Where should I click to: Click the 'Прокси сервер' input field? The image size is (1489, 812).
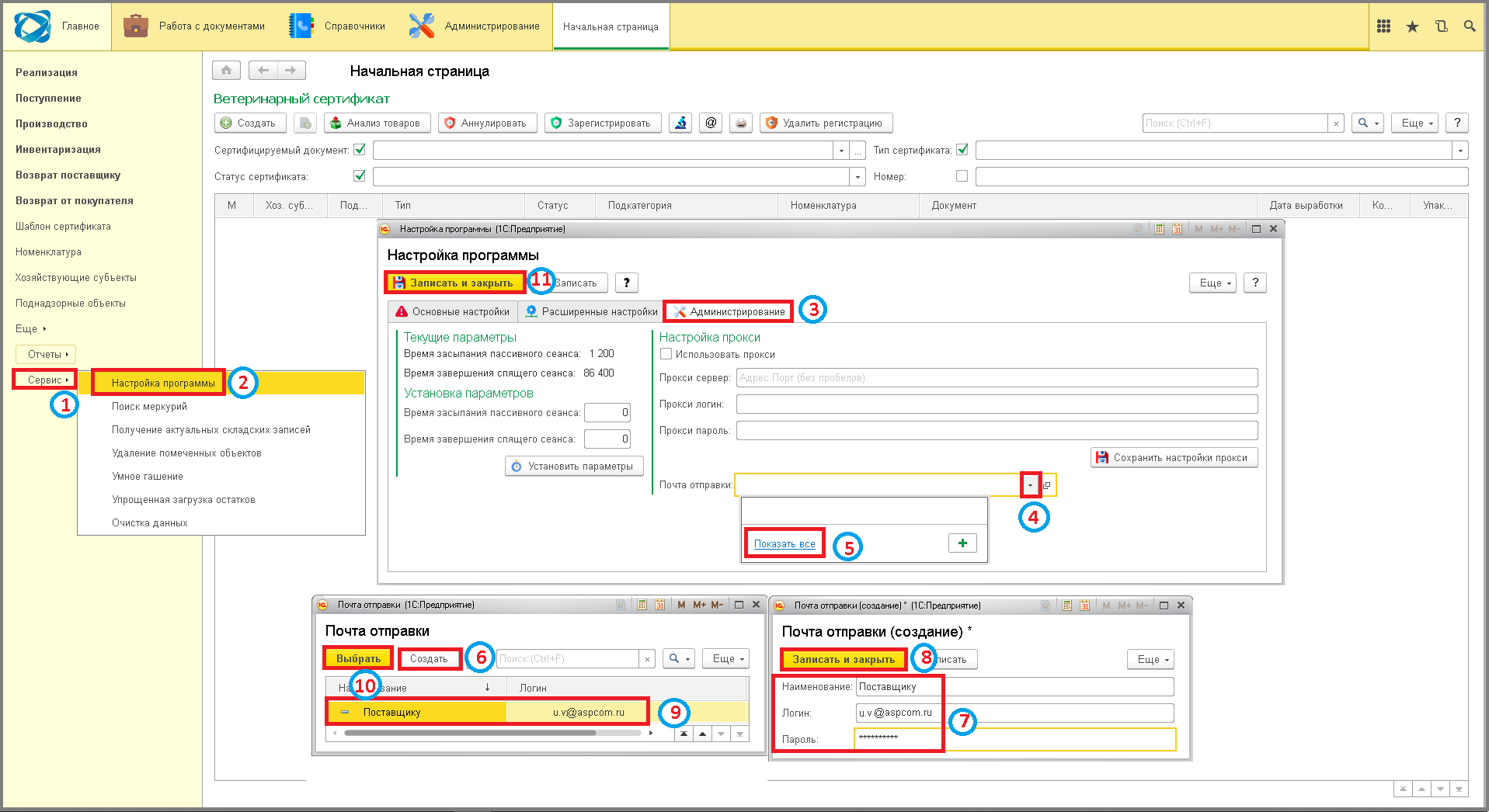coord(997,377)
